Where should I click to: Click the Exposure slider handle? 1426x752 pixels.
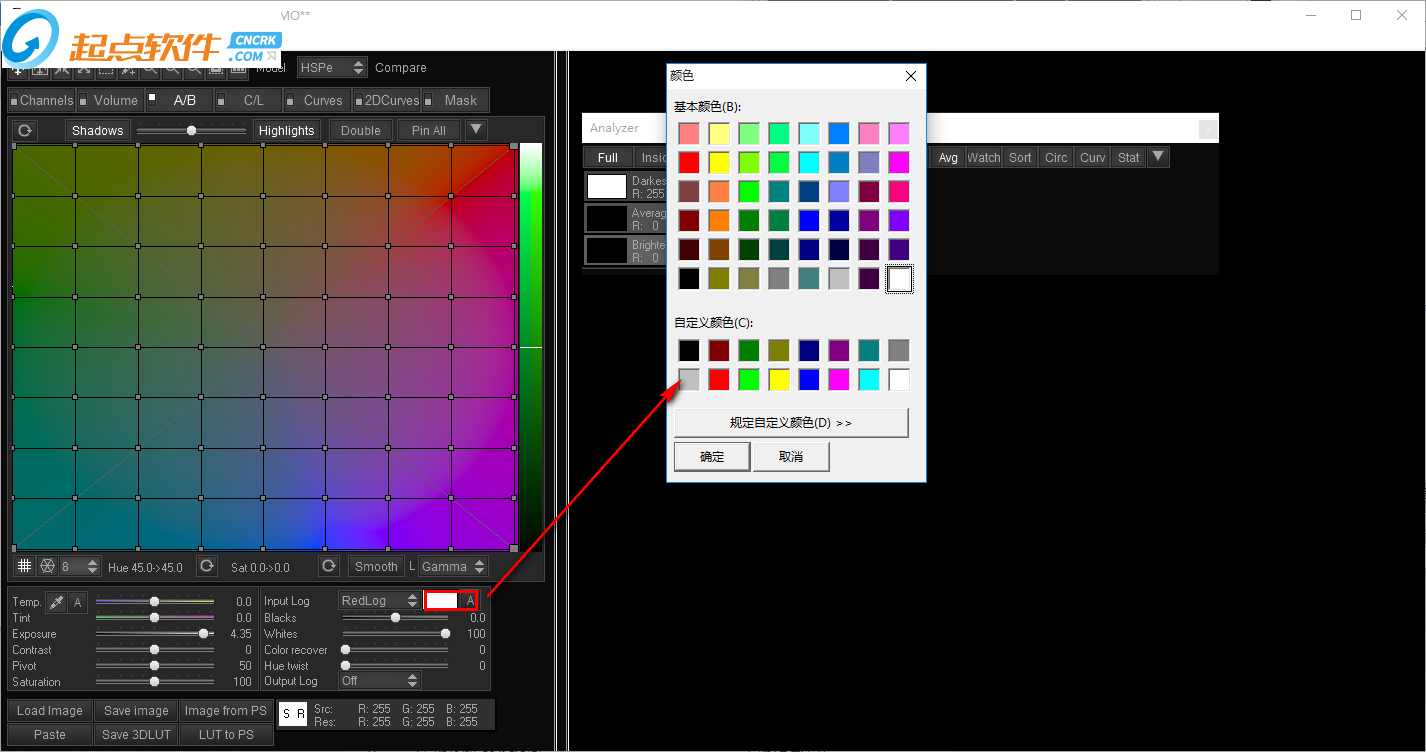[204, 634]
